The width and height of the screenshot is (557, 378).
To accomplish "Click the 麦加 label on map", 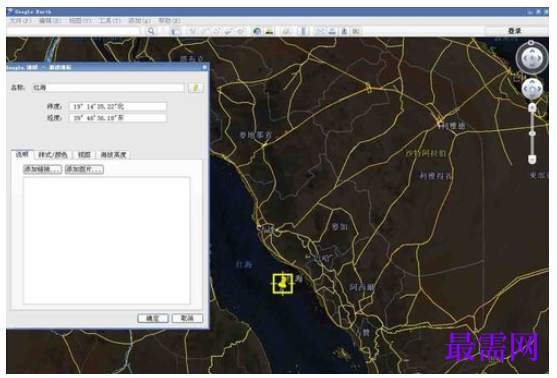I will pyautogui.click(x=339, y=227).
